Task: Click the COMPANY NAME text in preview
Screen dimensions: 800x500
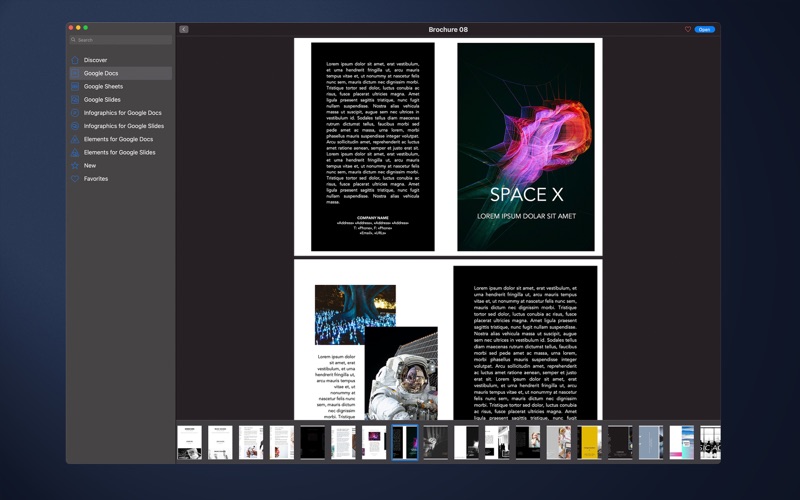Action: [x=372, y=218]
